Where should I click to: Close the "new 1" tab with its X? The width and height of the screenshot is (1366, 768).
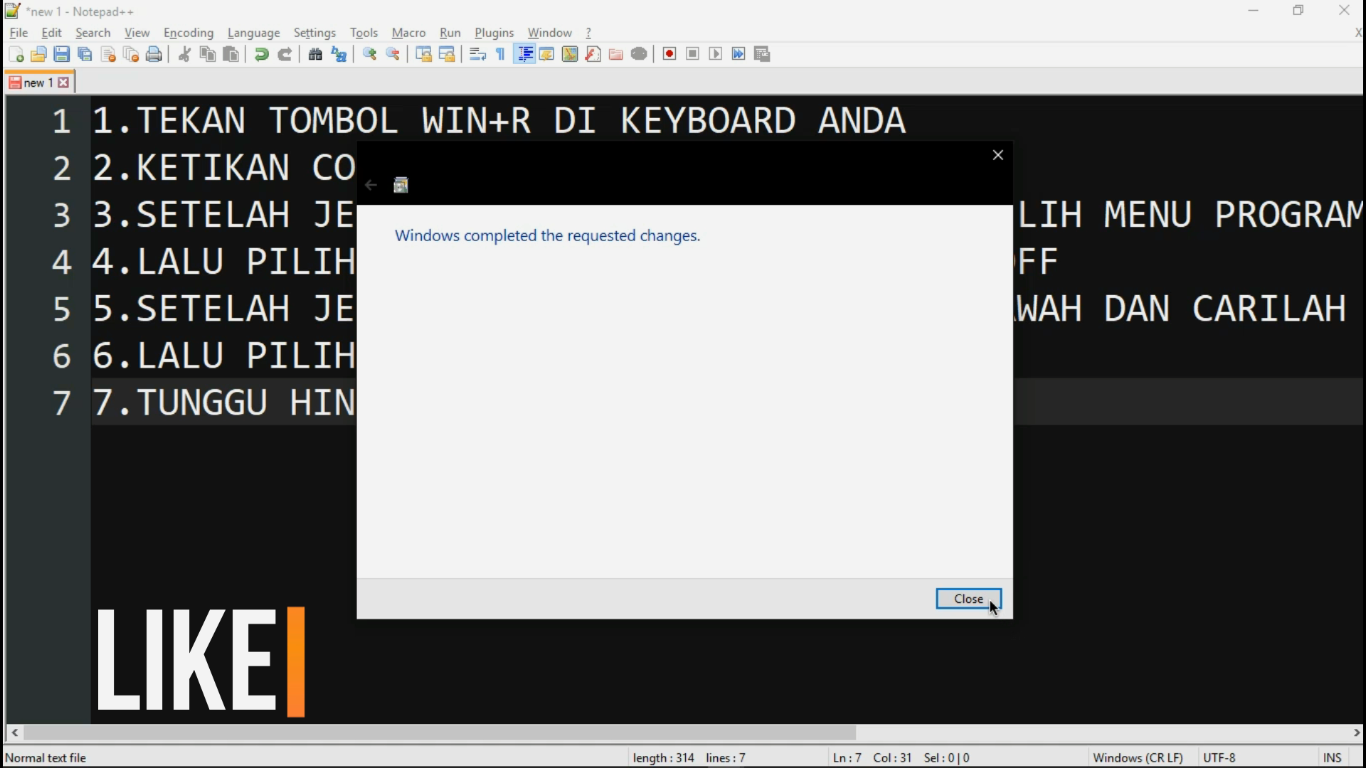(63, 83)
